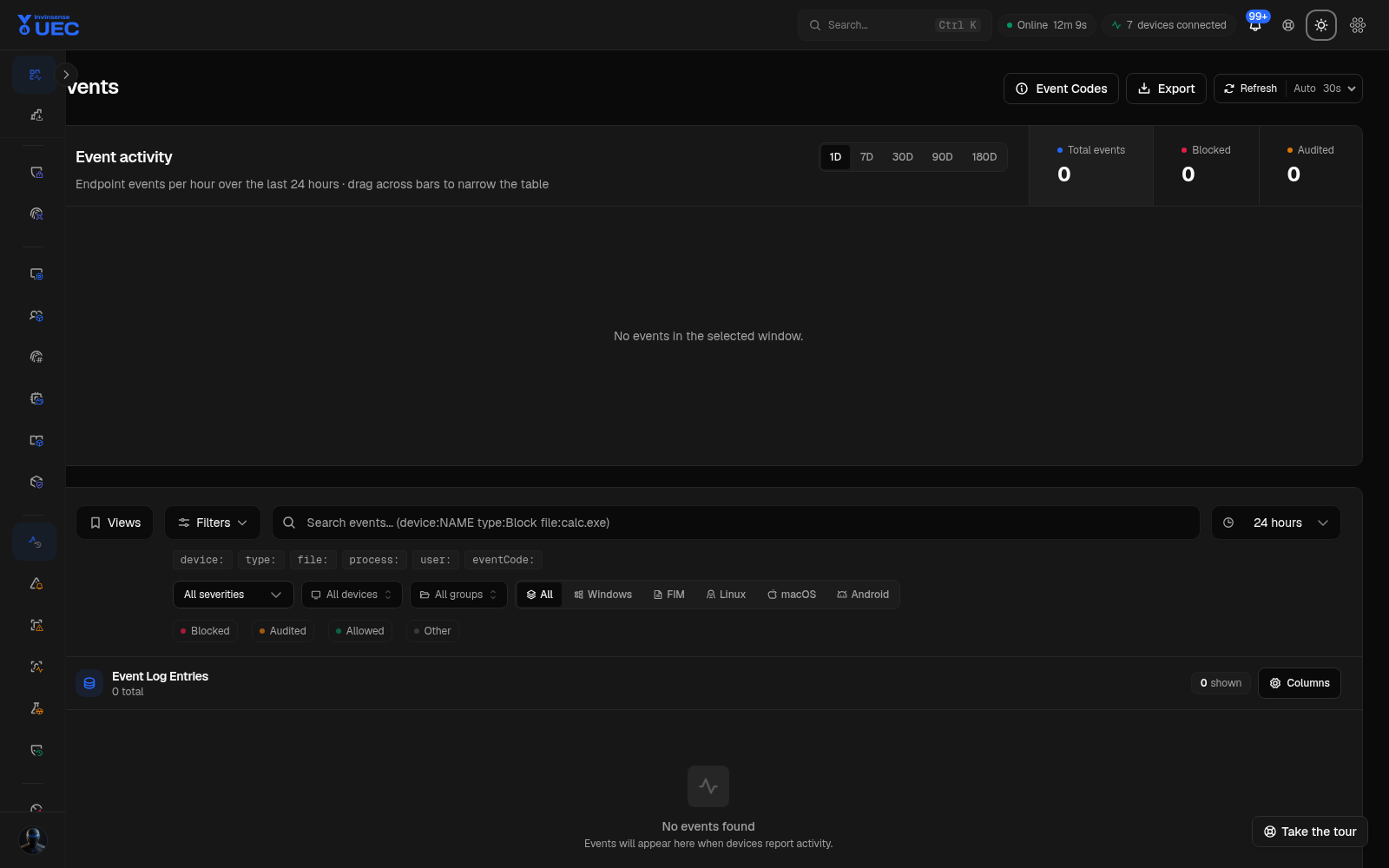Click the Event Codes button

pyautogui.click(x=1061, y=89)
